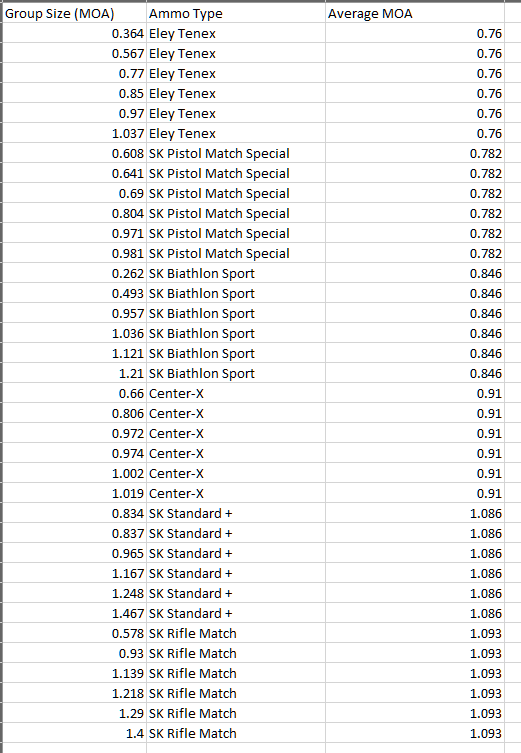The width and height of the screenshot is (521, 753).
Task: Click the cell with group size 0.364
Action: 74,34
